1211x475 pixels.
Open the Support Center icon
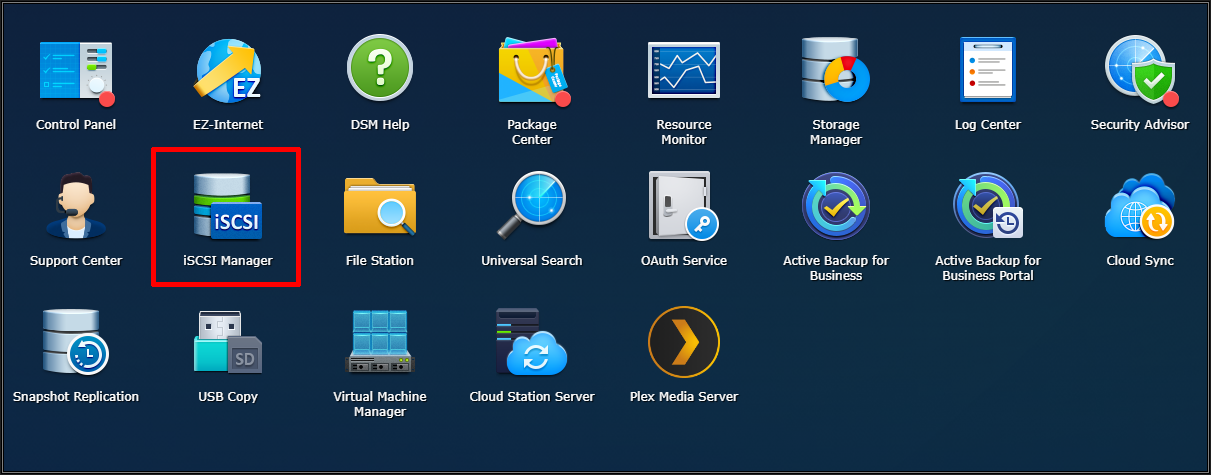tap(76, 205)
